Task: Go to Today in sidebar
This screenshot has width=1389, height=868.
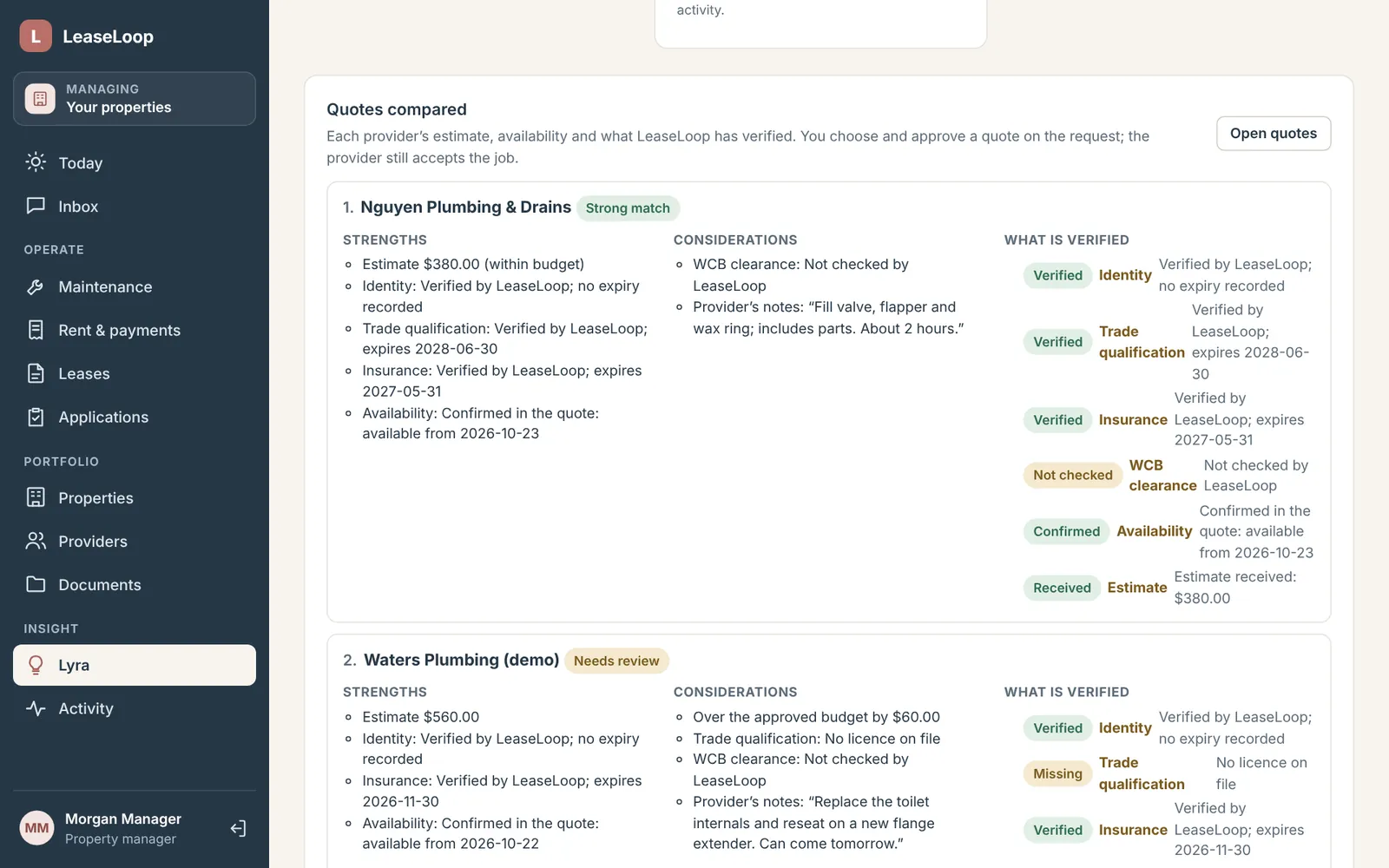Action: click(135, 162)
